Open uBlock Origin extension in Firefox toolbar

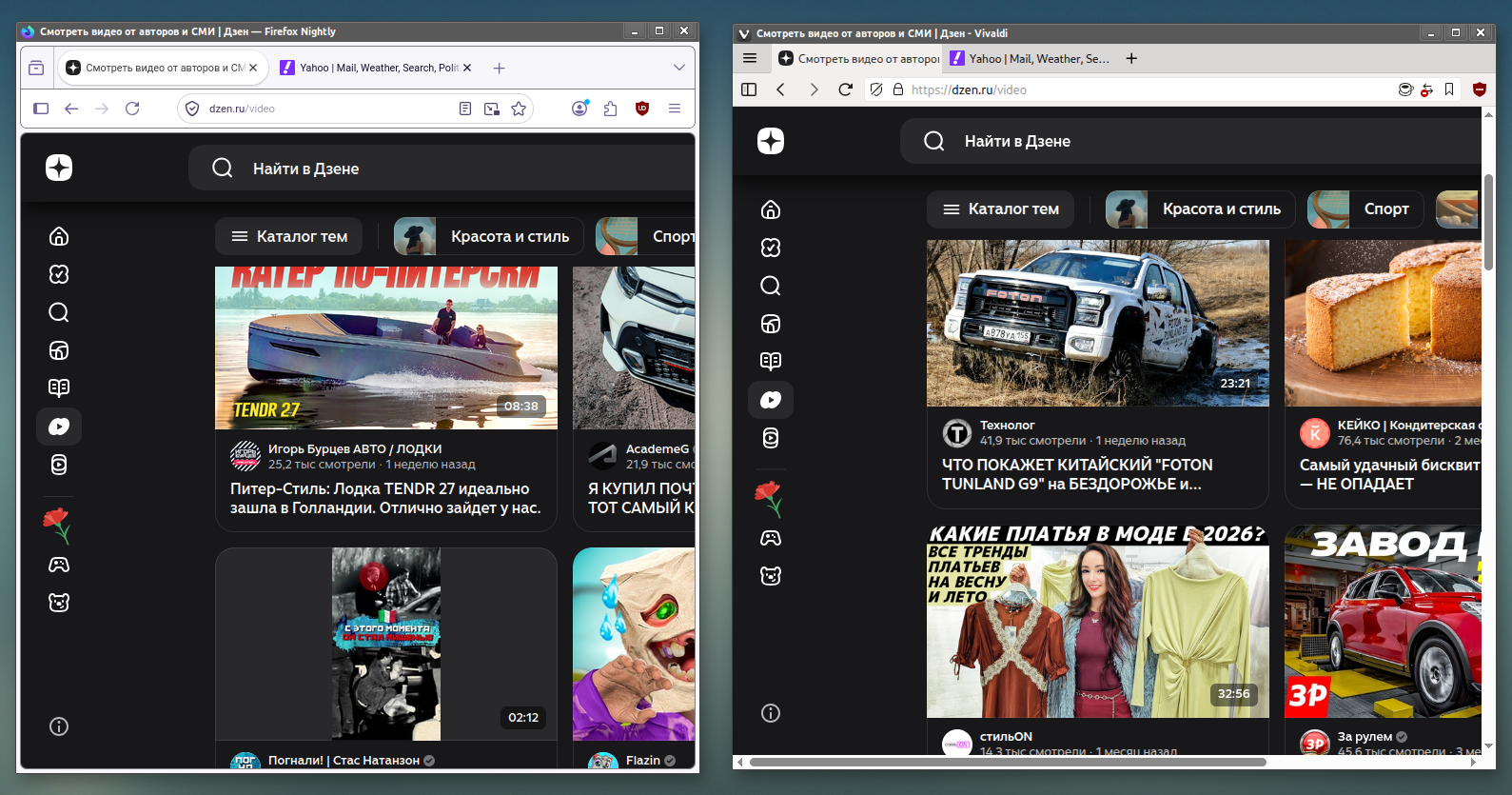(642, 109)
